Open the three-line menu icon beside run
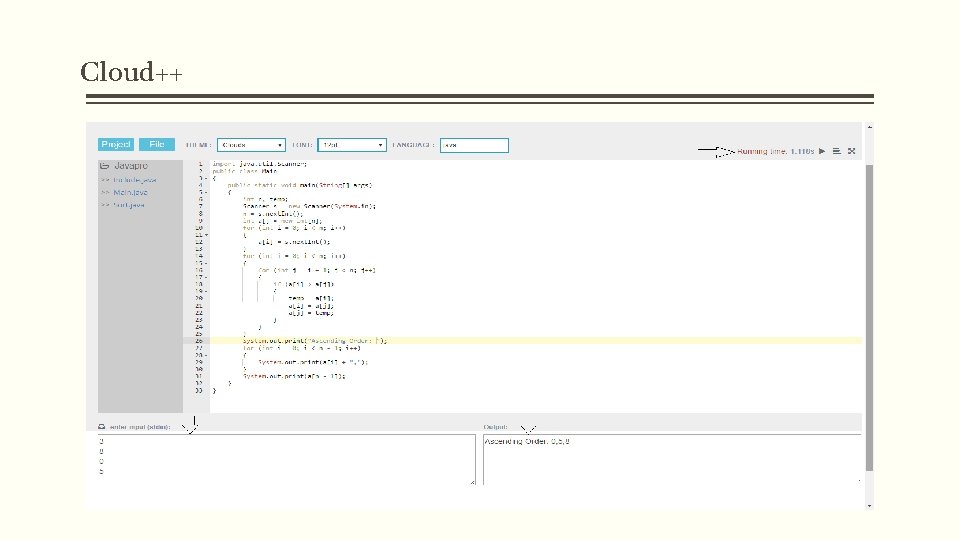The image size is (960, 540). tap(836, 151)
